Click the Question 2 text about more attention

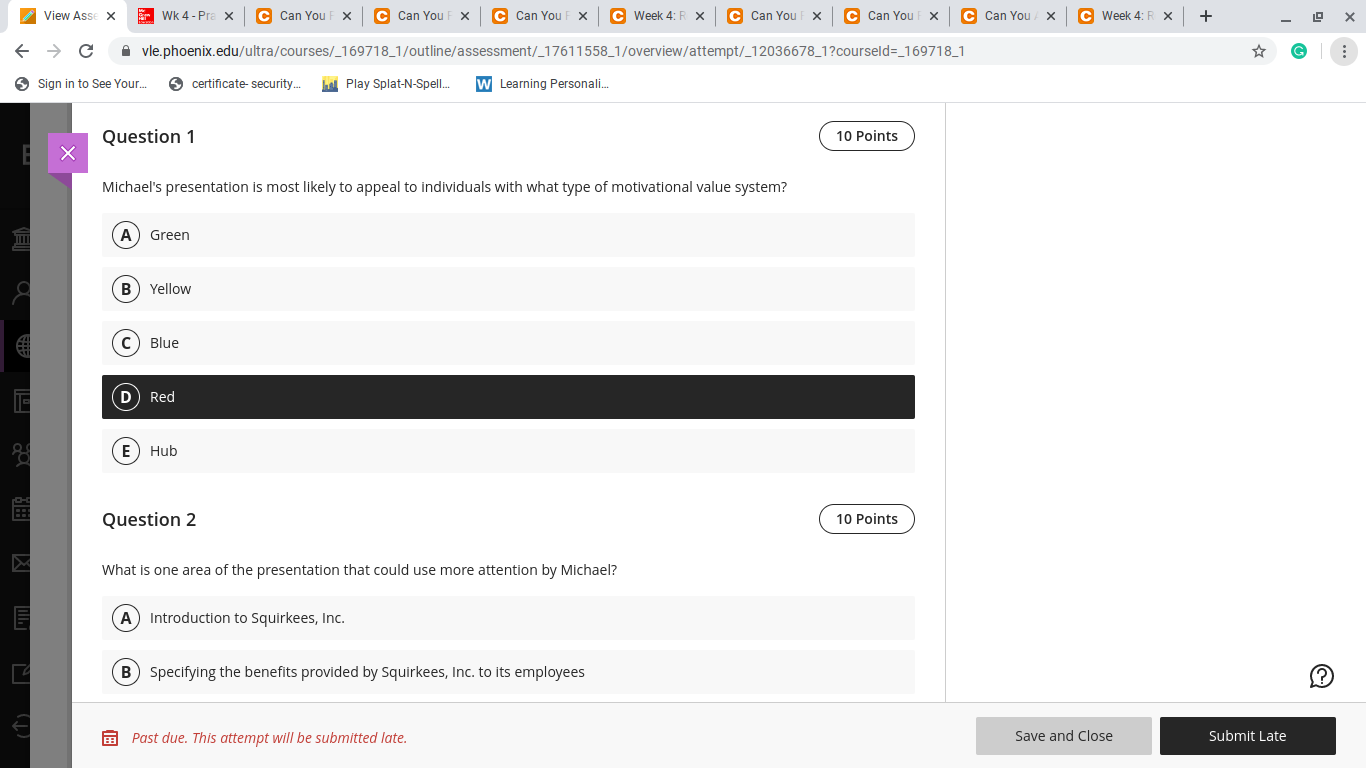(x=359, y=570)
